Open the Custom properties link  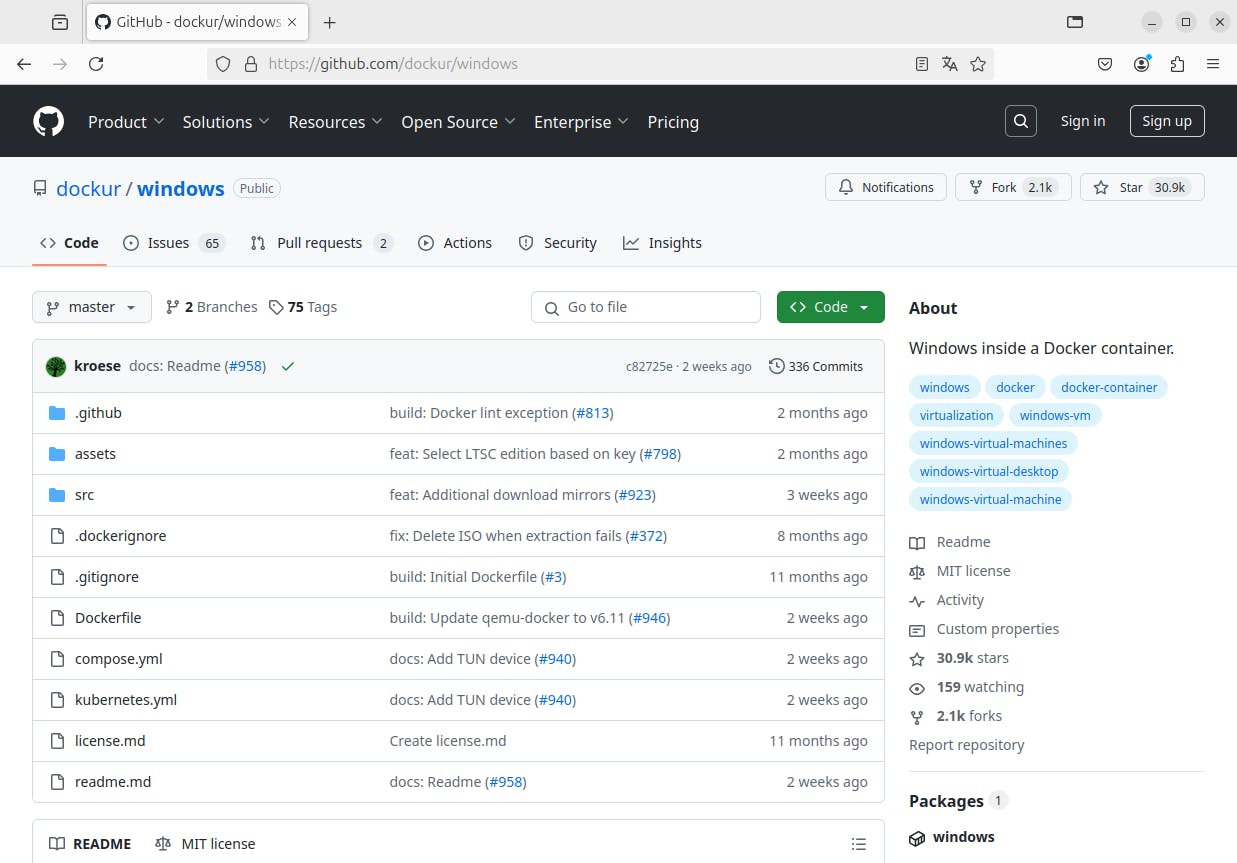[x=997, y=629]
